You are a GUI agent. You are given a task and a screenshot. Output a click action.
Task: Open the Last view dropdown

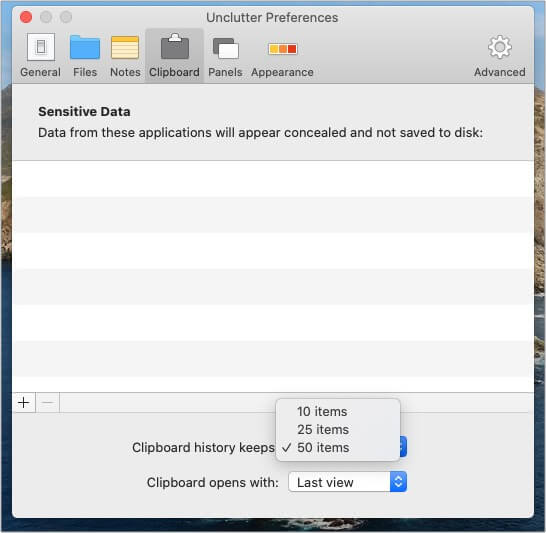click(x=348, y=482)
